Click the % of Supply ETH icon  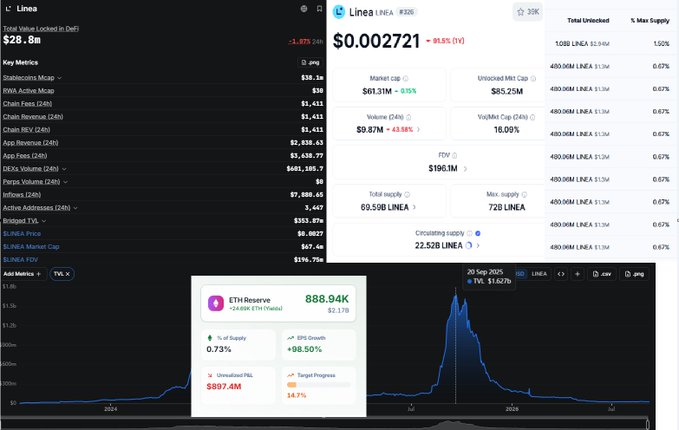(210, 338)
